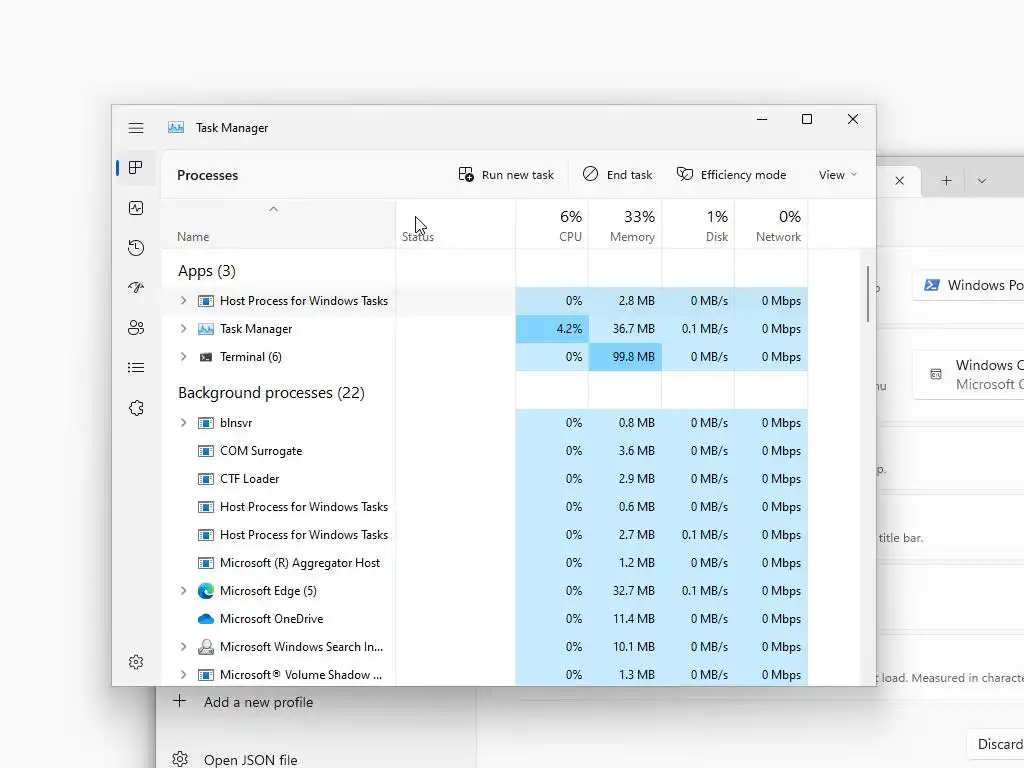The image size is (1024, 768).
Task: Click the 11.4 MB OneDrive memory cell
Action: [x=626, y=619]
